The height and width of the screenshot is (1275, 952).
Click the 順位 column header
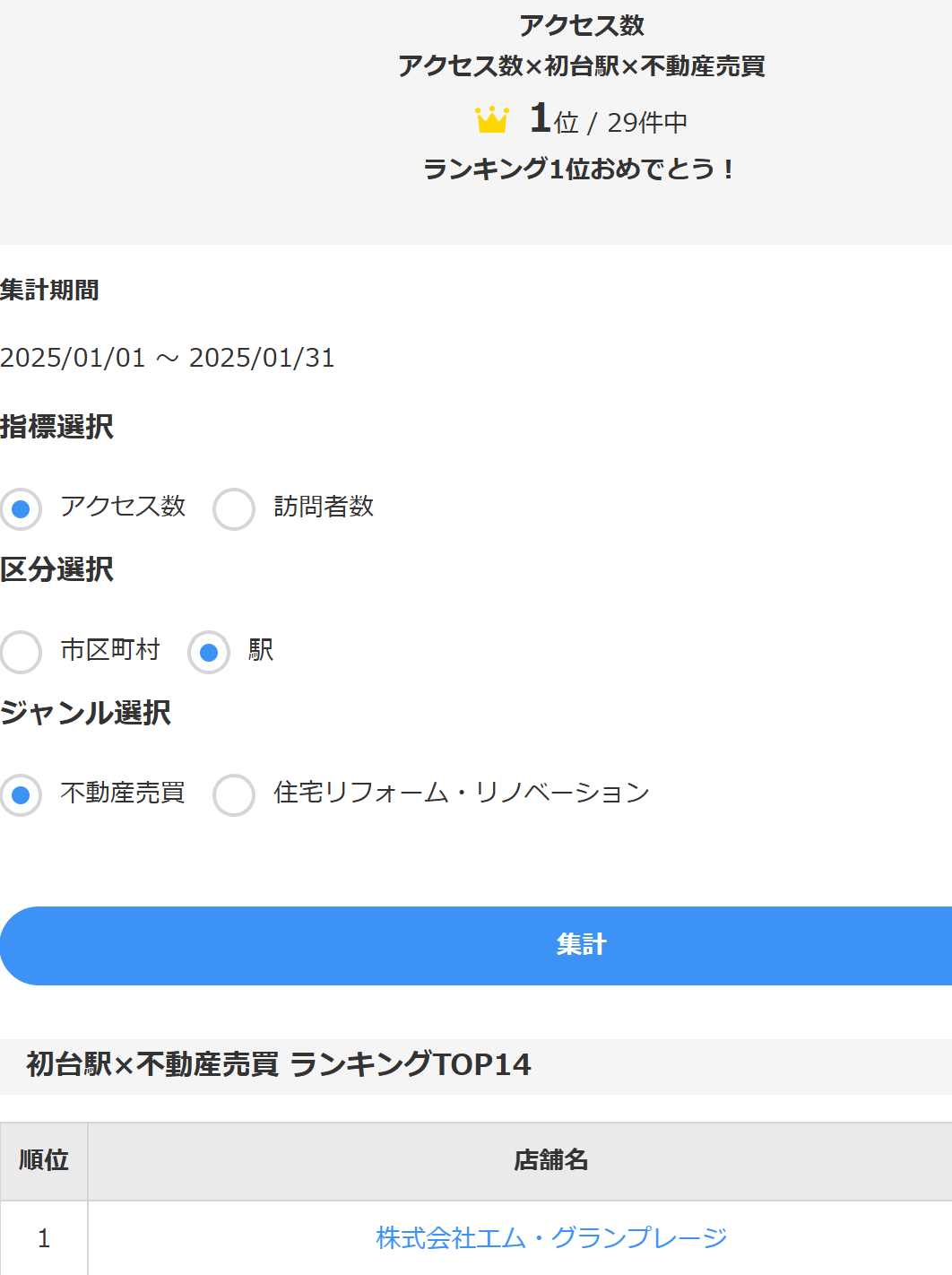point(44,1160)
